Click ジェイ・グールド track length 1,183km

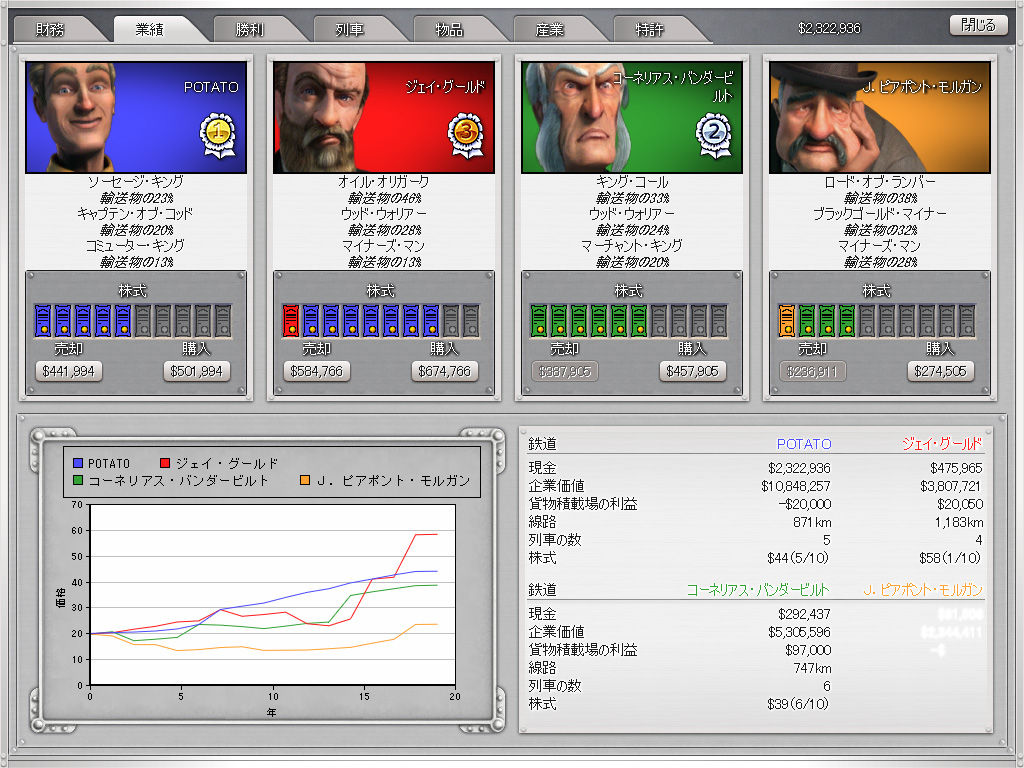coord(959,522)
